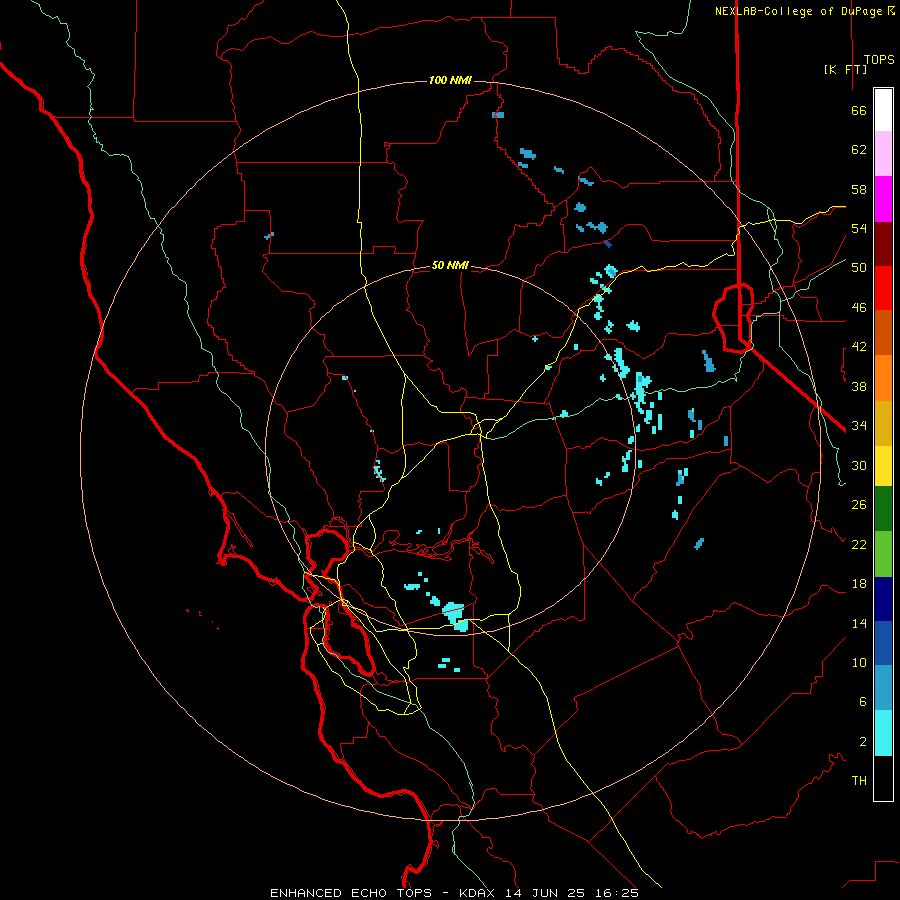The image size is (900, 900).
Task: Click the 50 value on the legend scale
Action: [x=859, y=268]
